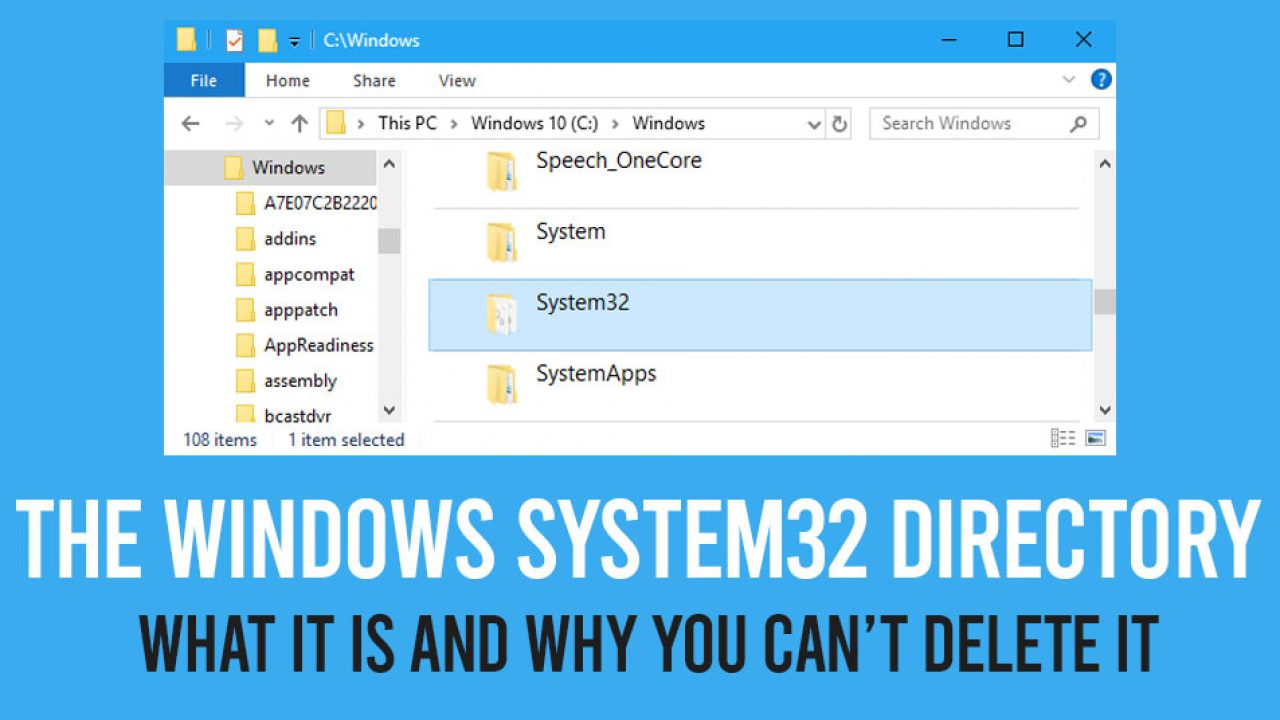1280x720 pixels.
Task: Click the navigation pane scroll down arrow
Action: (389, 410)
